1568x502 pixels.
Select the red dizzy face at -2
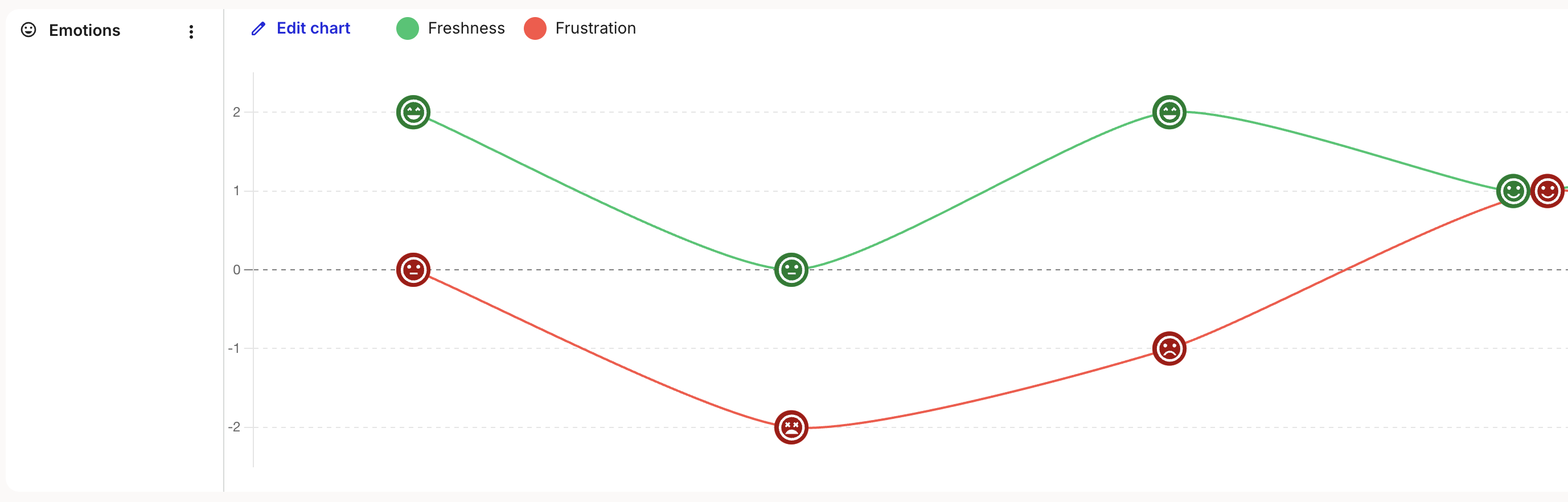pos(791,427)
